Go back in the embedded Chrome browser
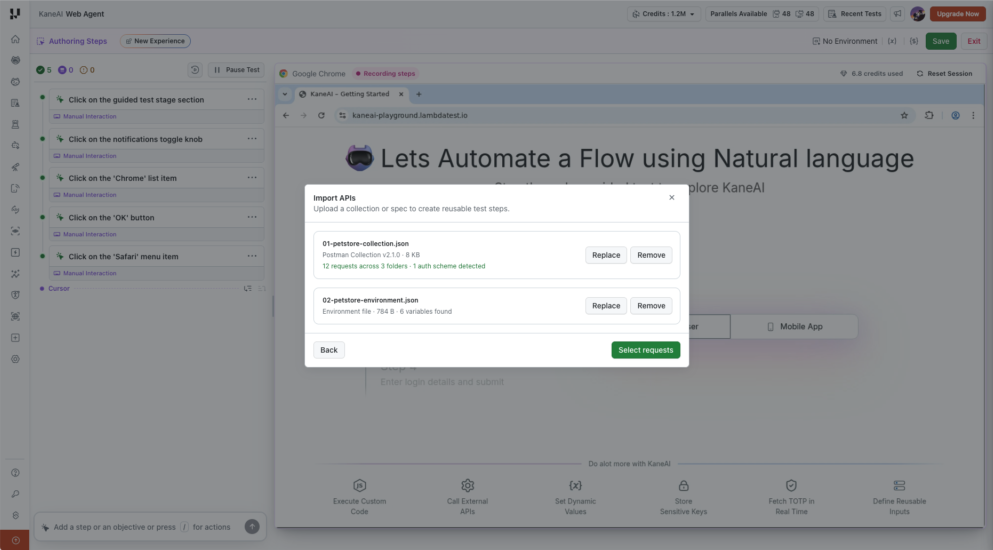 point(286,116)
